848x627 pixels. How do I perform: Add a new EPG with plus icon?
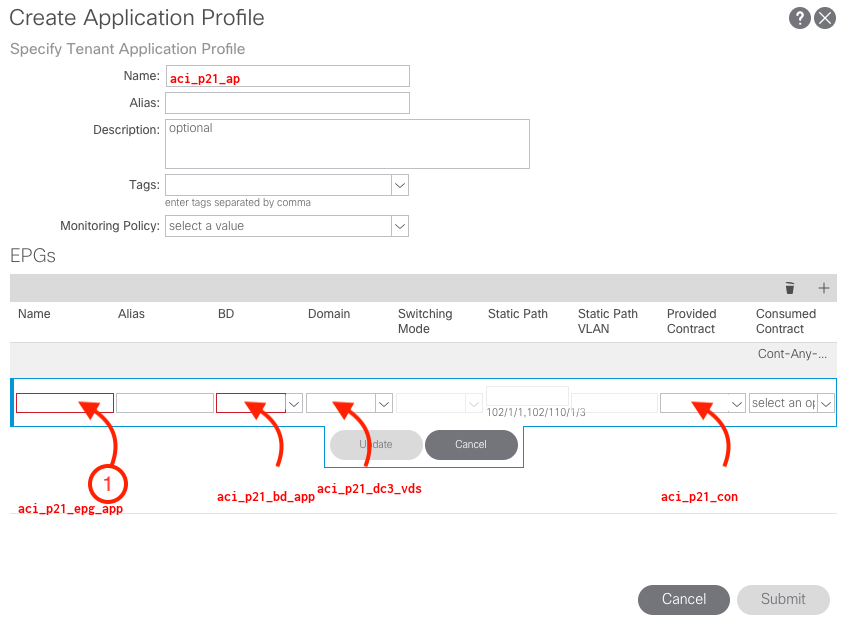(824, 288)
